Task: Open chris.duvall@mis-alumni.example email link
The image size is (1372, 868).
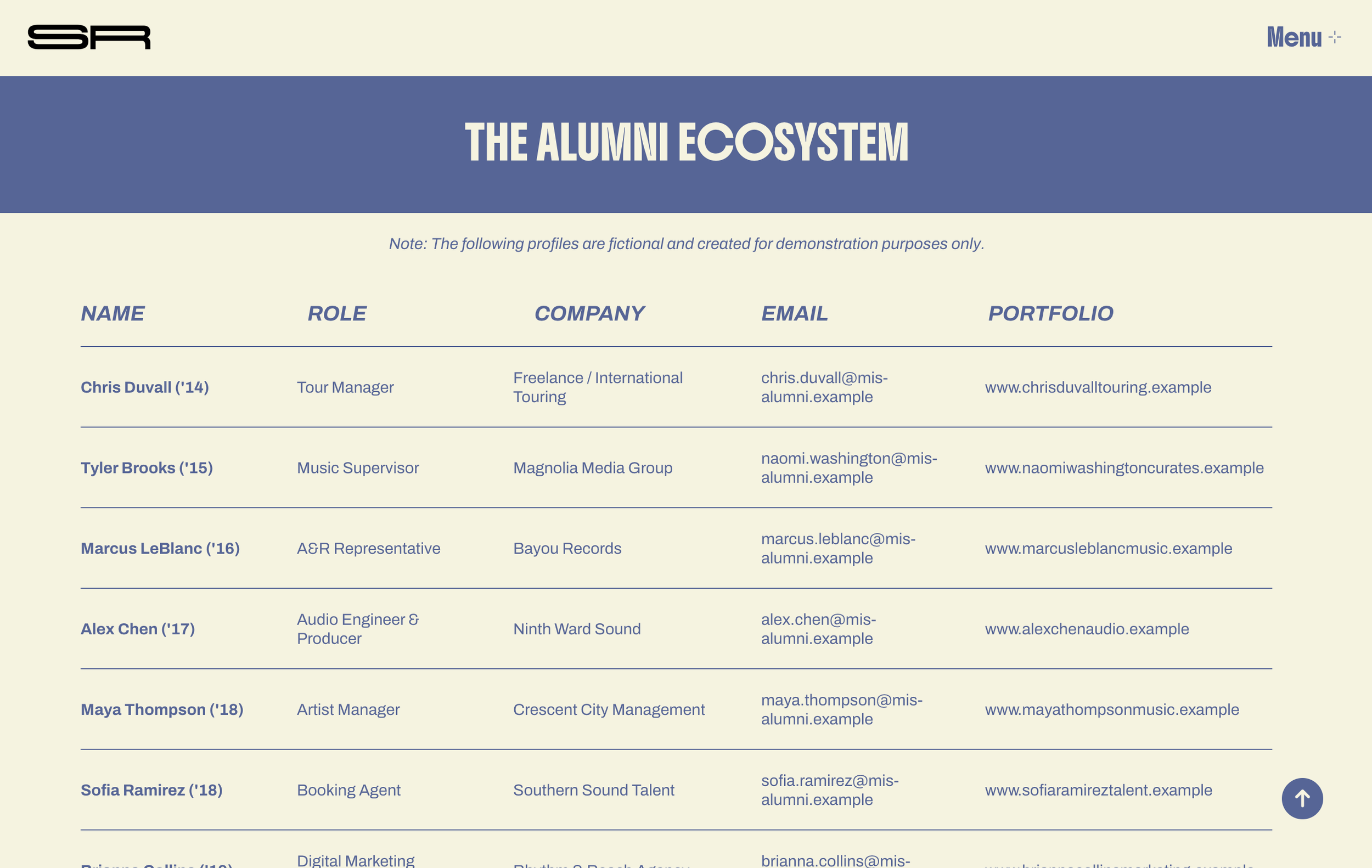Action: click(x=824, y=387)
